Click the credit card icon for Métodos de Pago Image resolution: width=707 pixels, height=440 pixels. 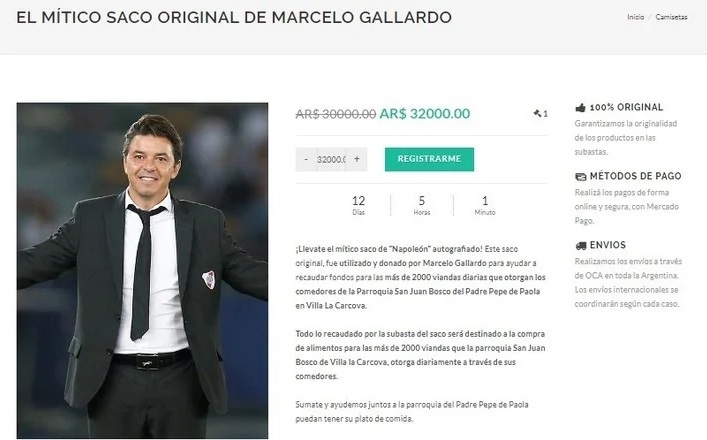coord(580,176)
